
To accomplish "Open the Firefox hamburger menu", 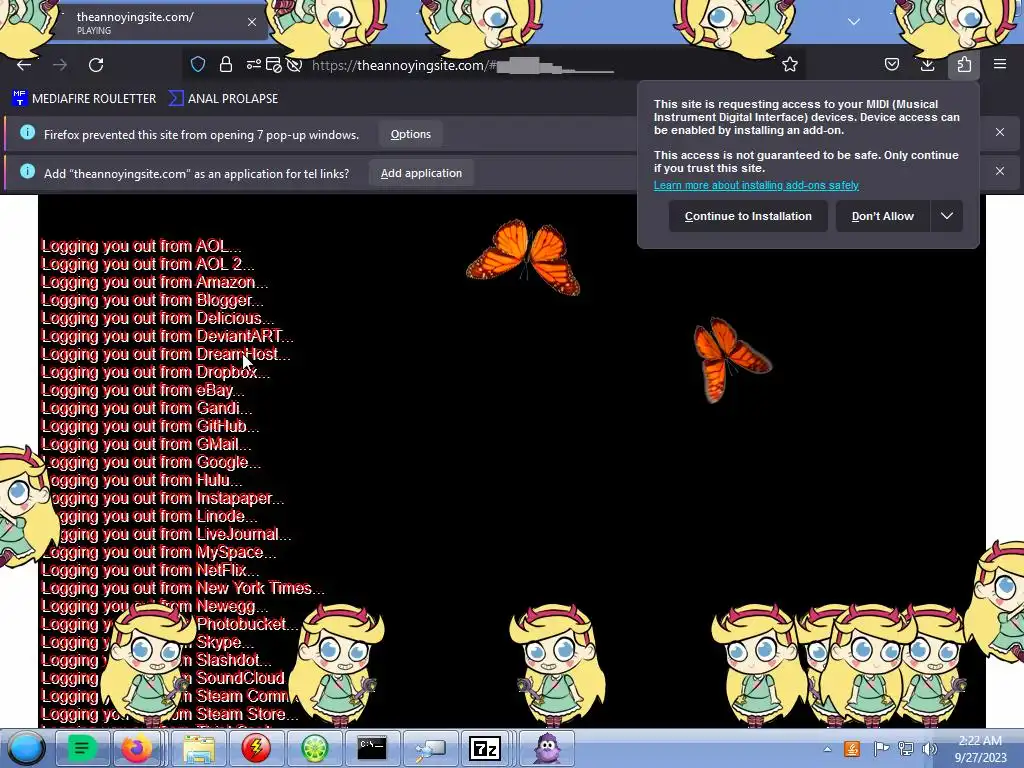I will (1000, 64).
